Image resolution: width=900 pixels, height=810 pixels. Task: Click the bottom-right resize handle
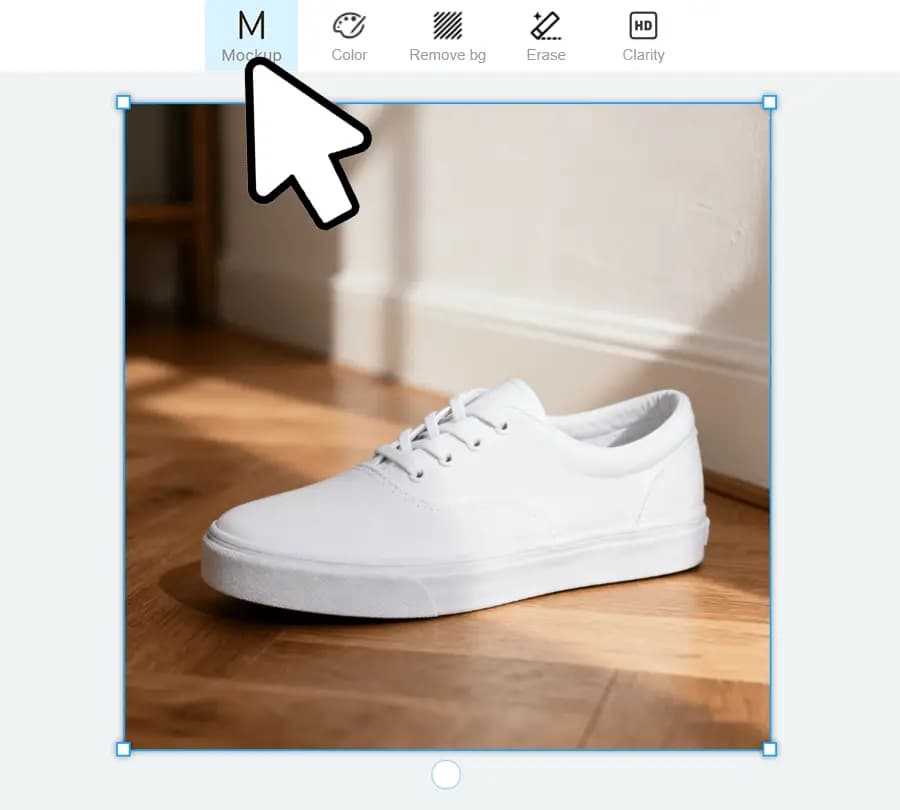coord(769,749)
